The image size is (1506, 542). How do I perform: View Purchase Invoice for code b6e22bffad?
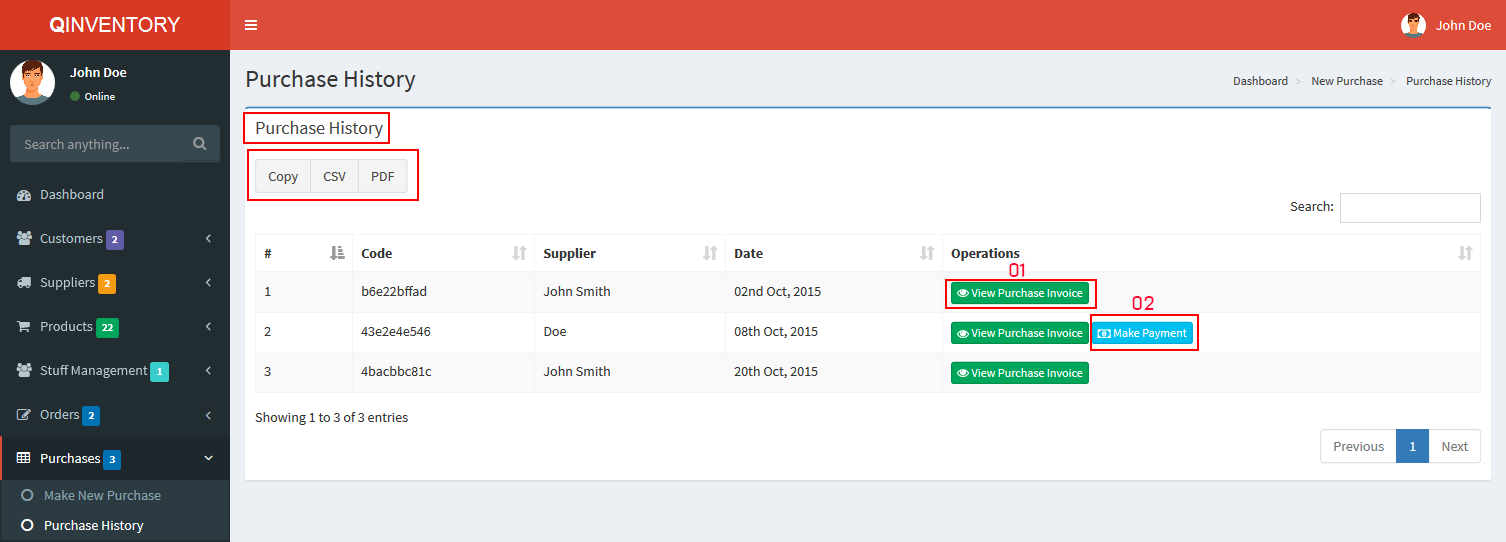[1020, 293]
